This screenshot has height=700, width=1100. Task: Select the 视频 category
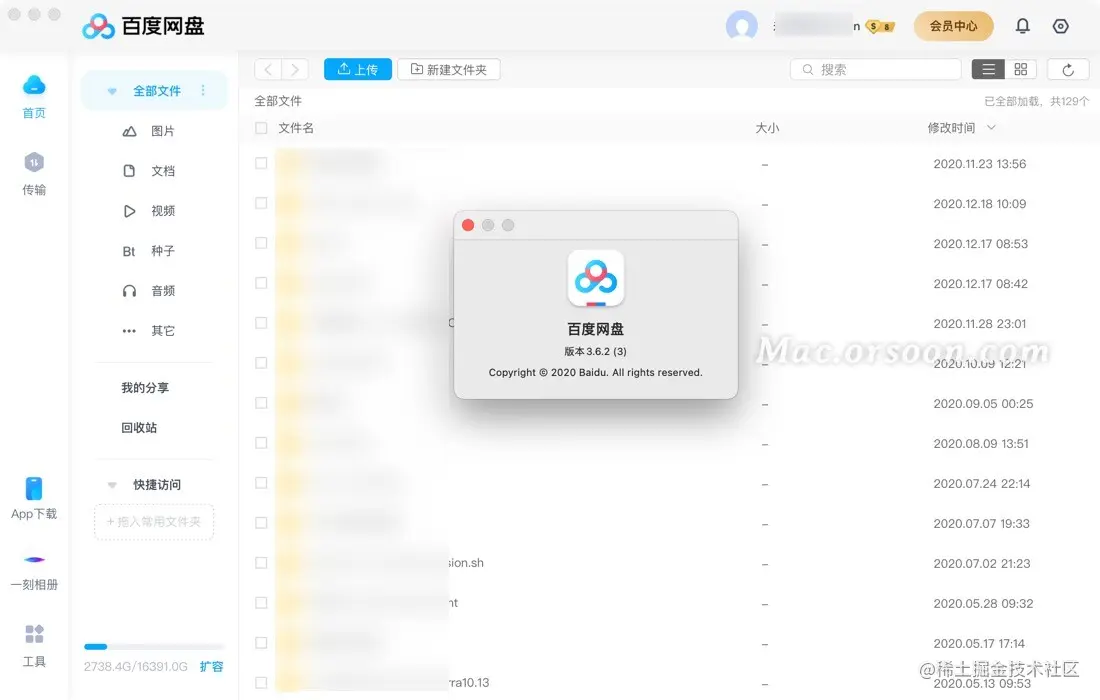click(149, 211)
